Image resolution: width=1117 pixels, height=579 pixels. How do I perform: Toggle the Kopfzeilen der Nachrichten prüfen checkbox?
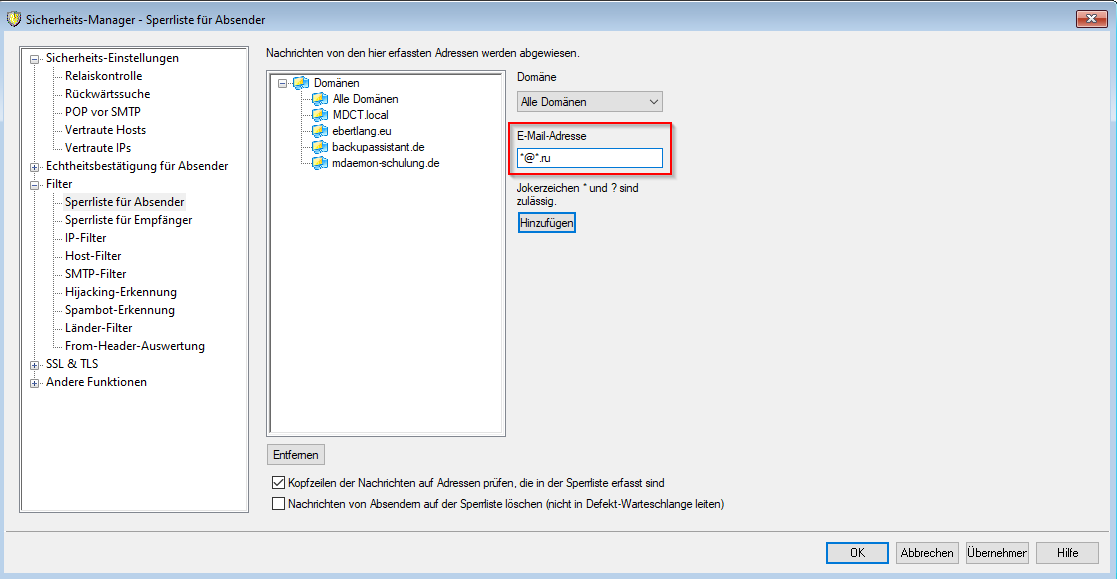click(279, 483)
